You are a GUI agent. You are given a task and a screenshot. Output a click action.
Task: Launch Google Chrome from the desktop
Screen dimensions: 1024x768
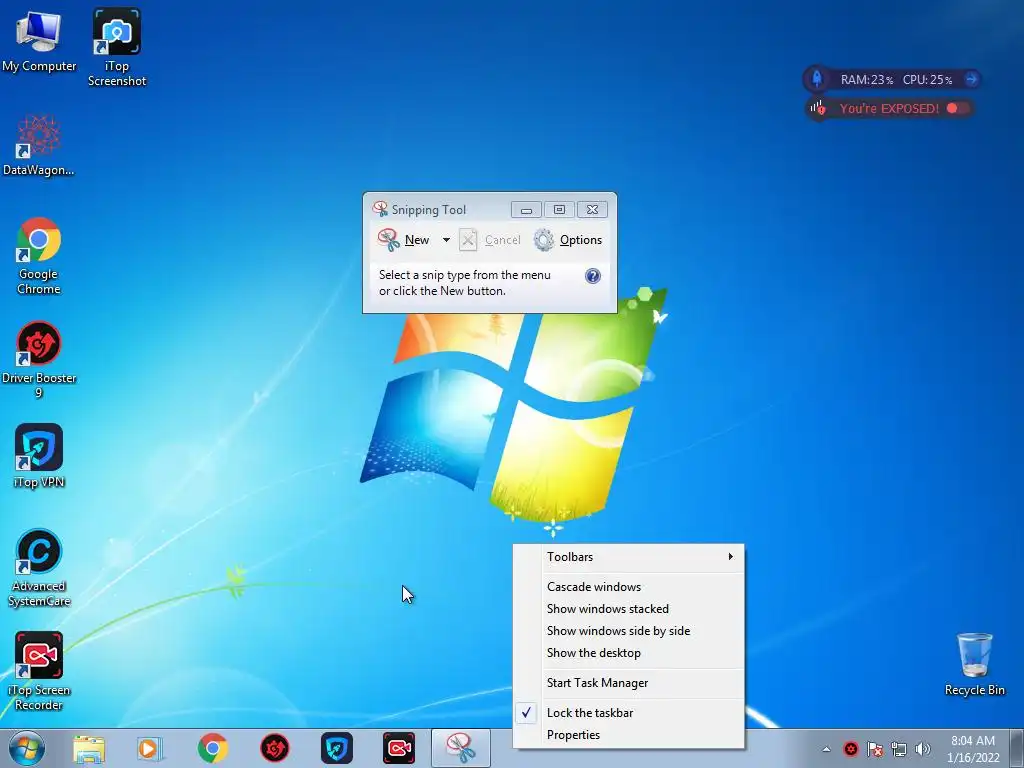point(39,256)
